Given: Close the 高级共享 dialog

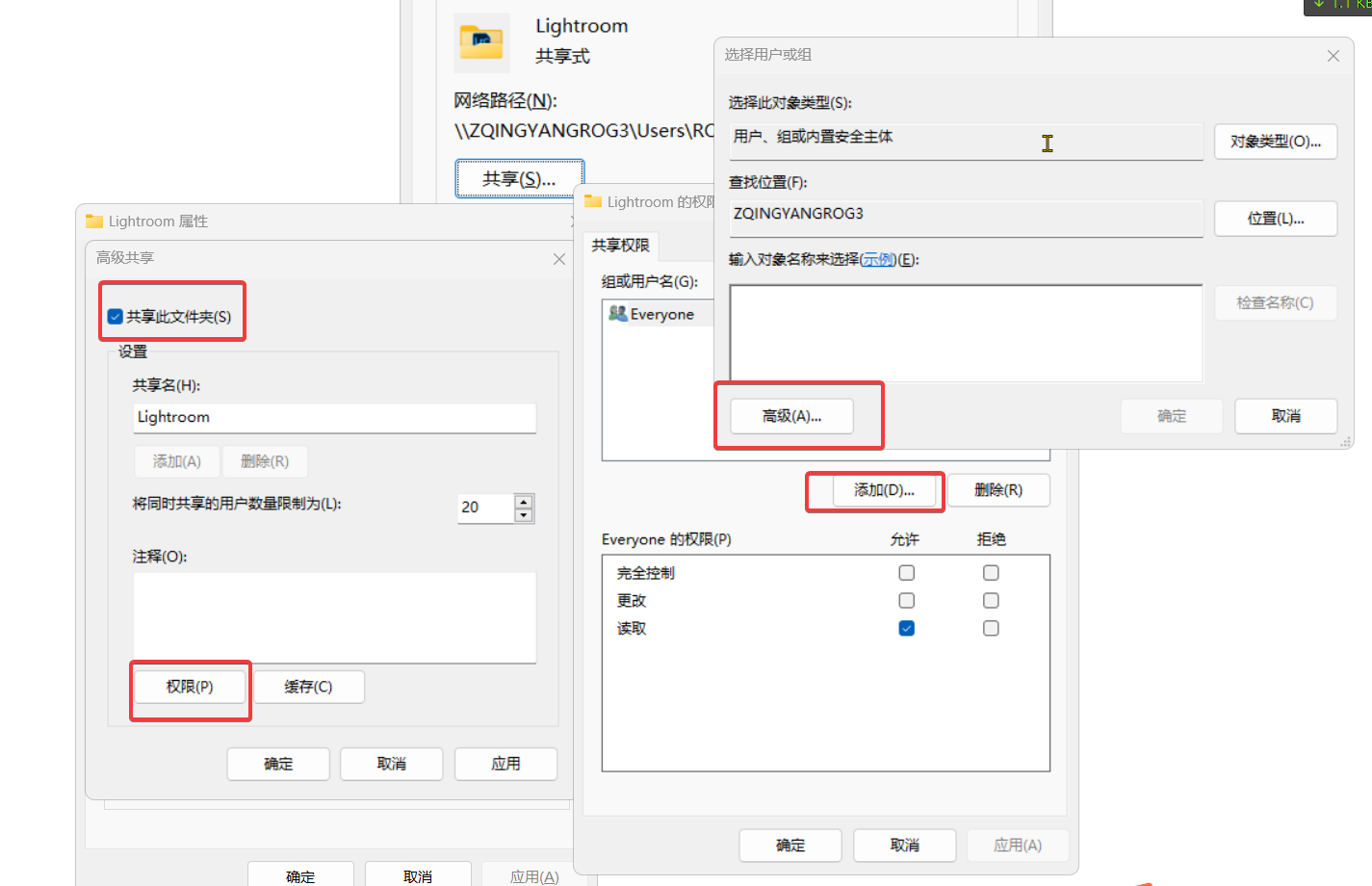Looking at the screenshot, I should click(x=559, y=259).
